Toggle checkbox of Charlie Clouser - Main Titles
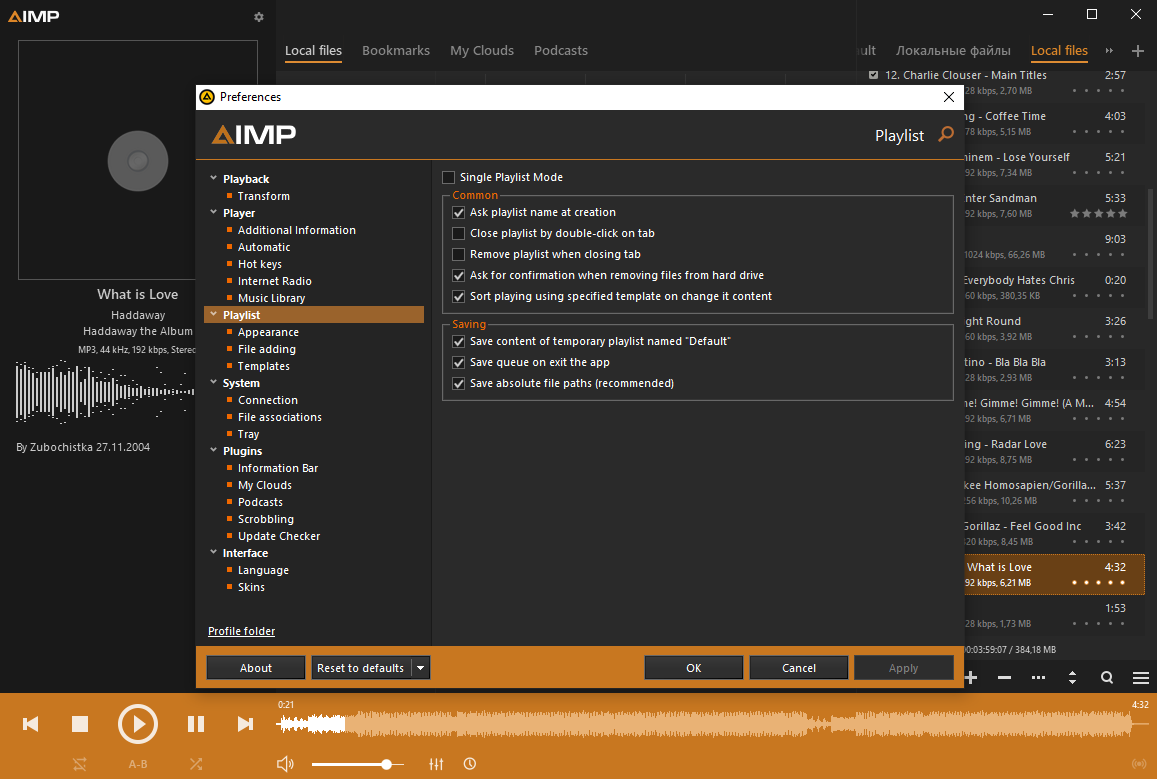 (x=874, y=75)
